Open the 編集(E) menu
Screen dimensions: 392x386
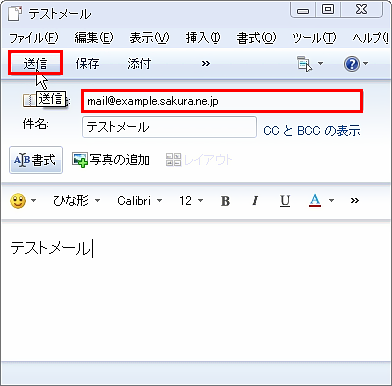pos(94,38)
